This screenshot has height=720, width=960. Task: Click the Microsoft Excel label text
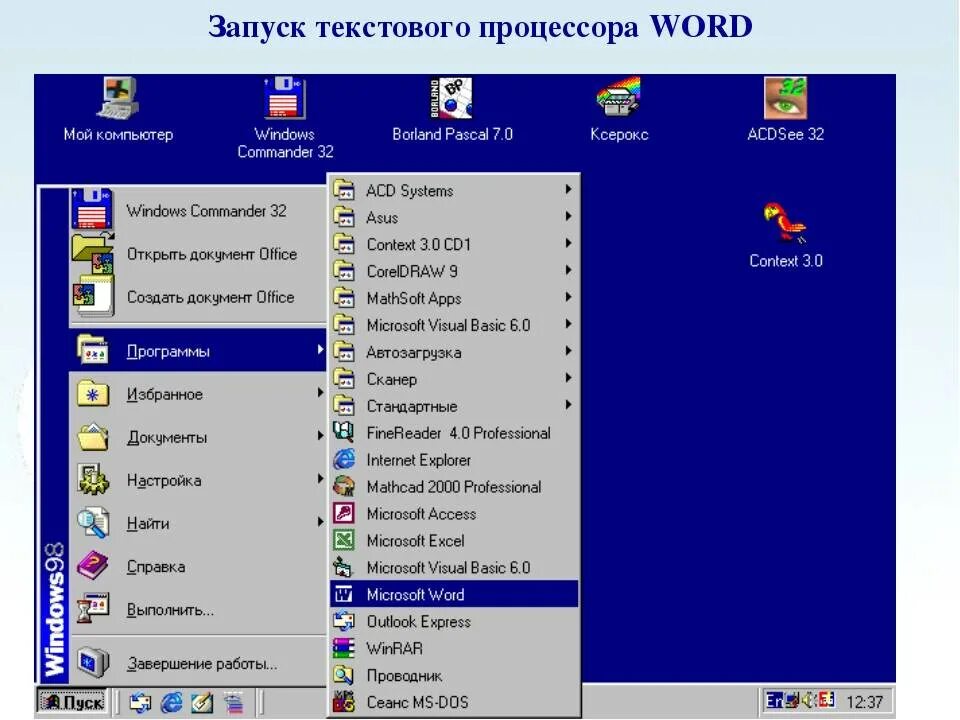415,541
